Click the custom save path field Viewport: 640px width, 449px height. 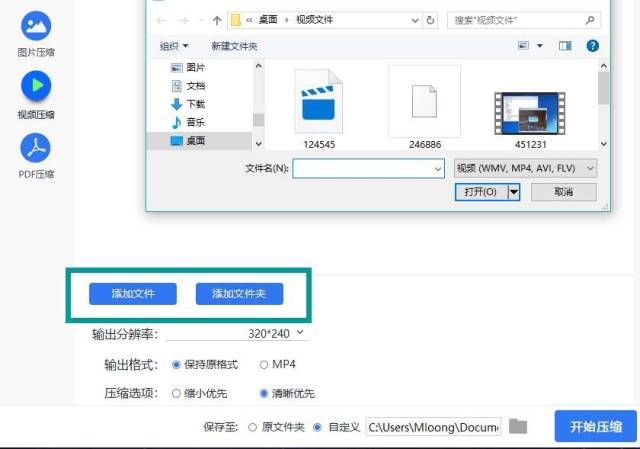pyautogui.click(x=433, y=427)
